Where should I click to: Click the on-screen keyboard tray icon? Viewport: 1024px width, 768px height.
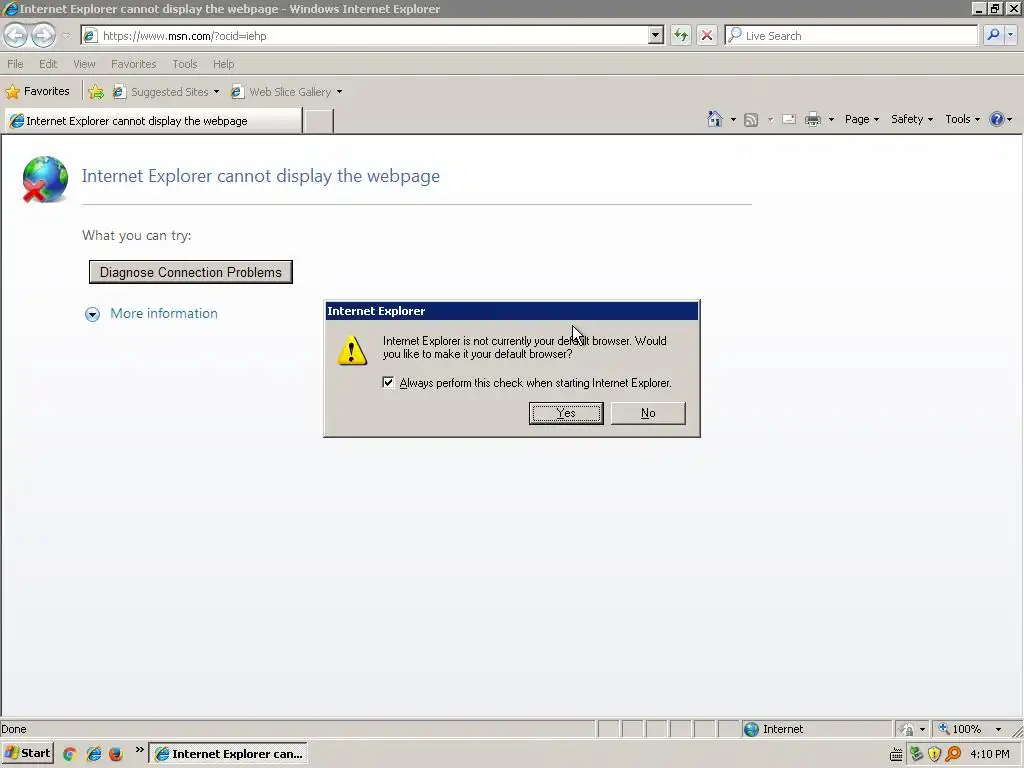[x=896, y=755]
